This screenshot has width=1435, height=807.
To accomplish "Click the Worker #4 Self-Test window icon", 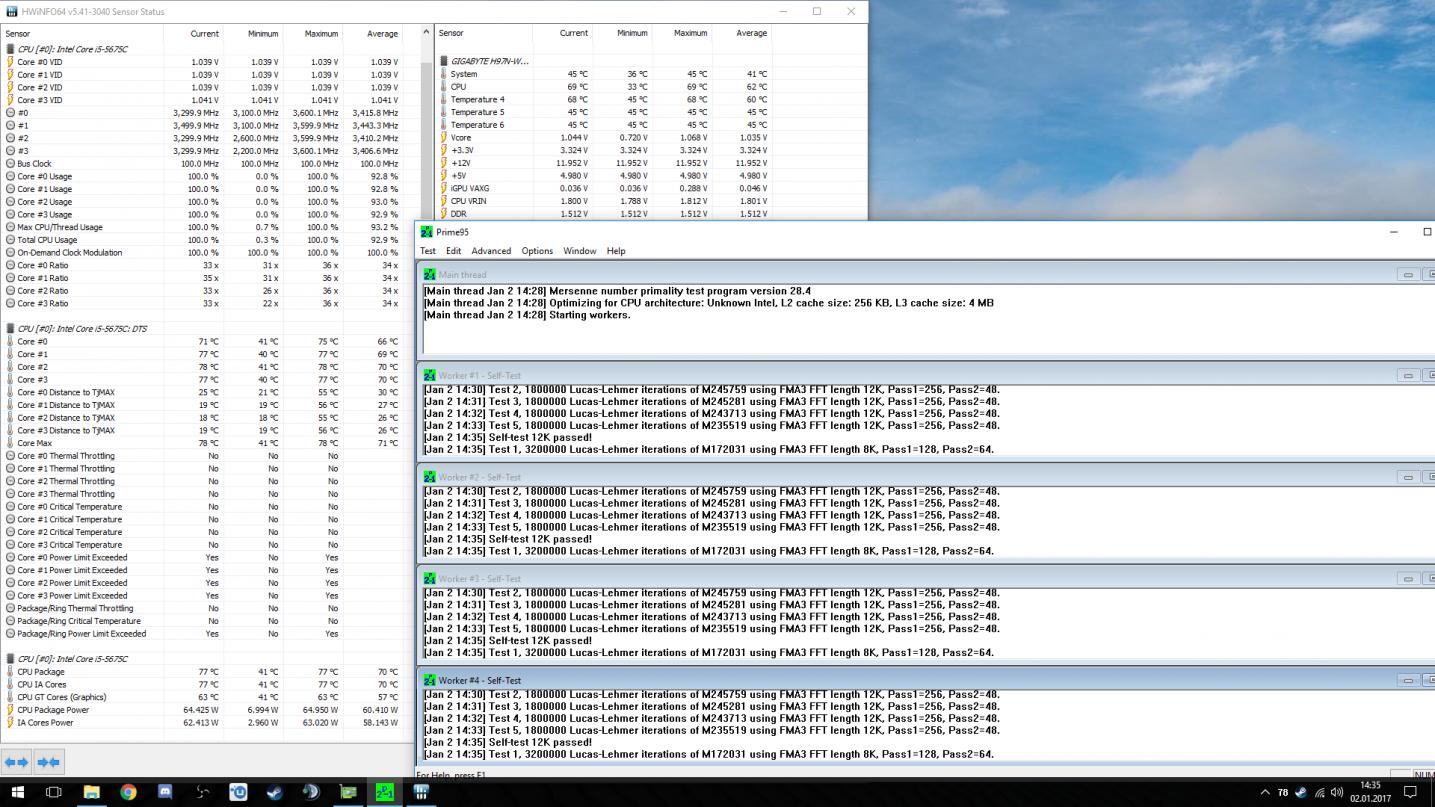I will coord(430,680).
